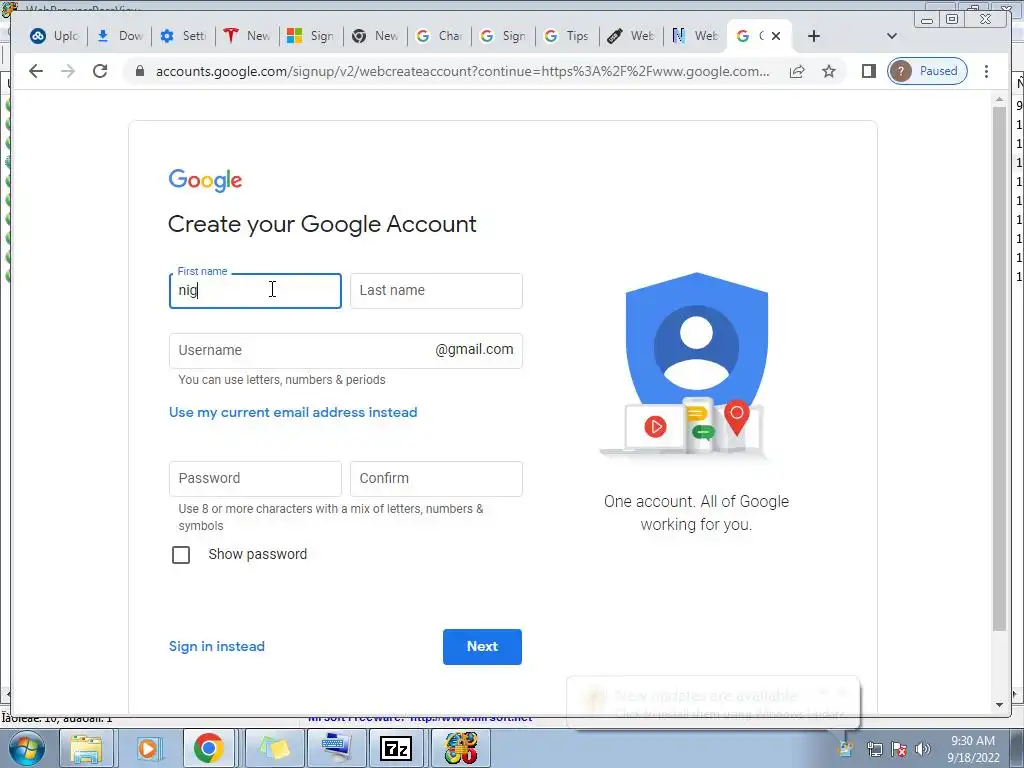Viewport: 1024px width, 768px height.
Task: Click the share page icon in address bar
Action: click(797, 71)
